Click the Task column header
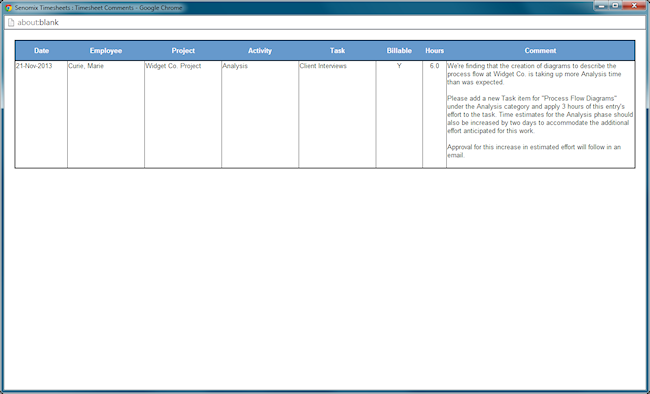The height and width of the screenshot is (394, 650). (337, 51)
